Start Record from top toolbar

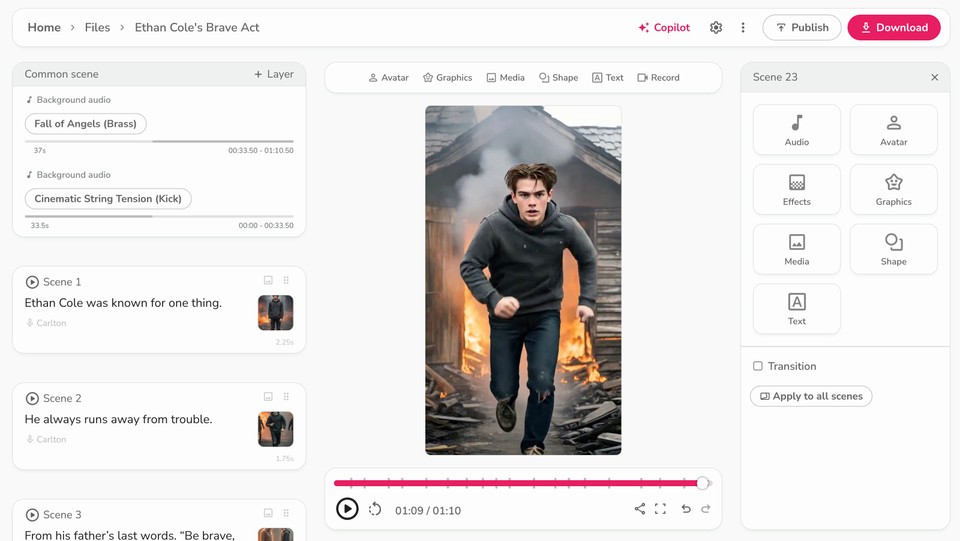(659, 78)
